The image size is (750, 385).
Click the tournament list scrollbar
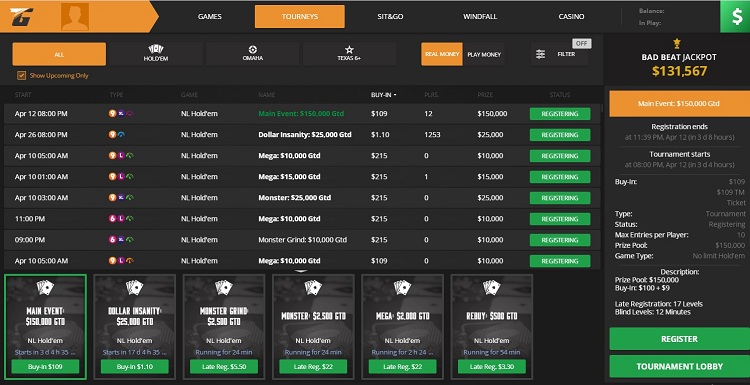click(602, 108)
